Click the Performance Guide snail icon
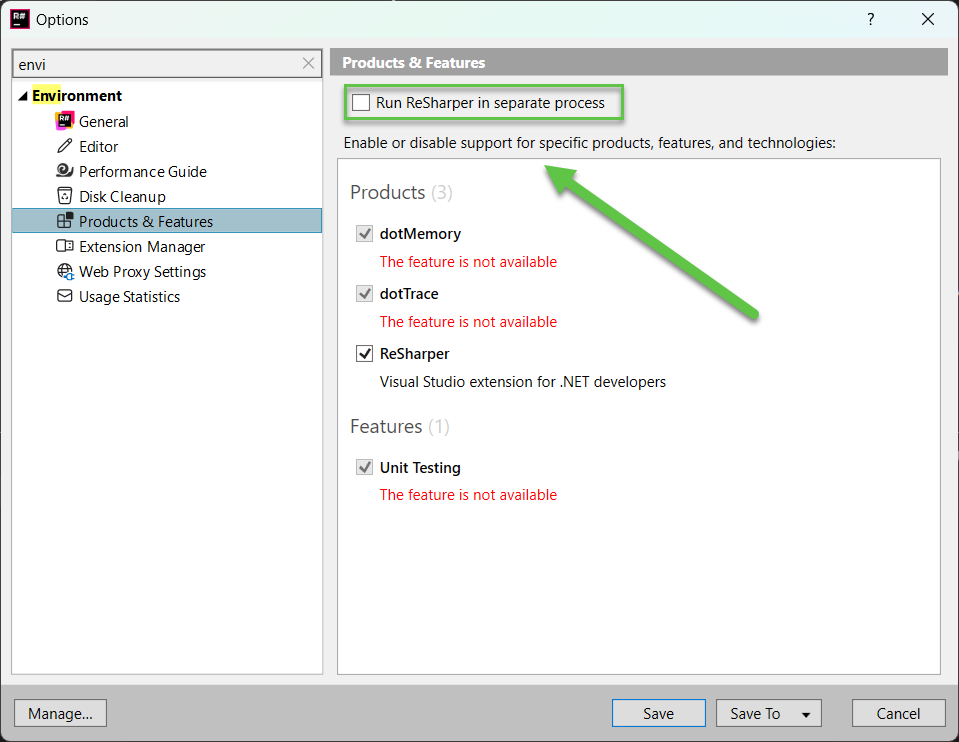This screenshot has height=742, width=959. (65, 171)
